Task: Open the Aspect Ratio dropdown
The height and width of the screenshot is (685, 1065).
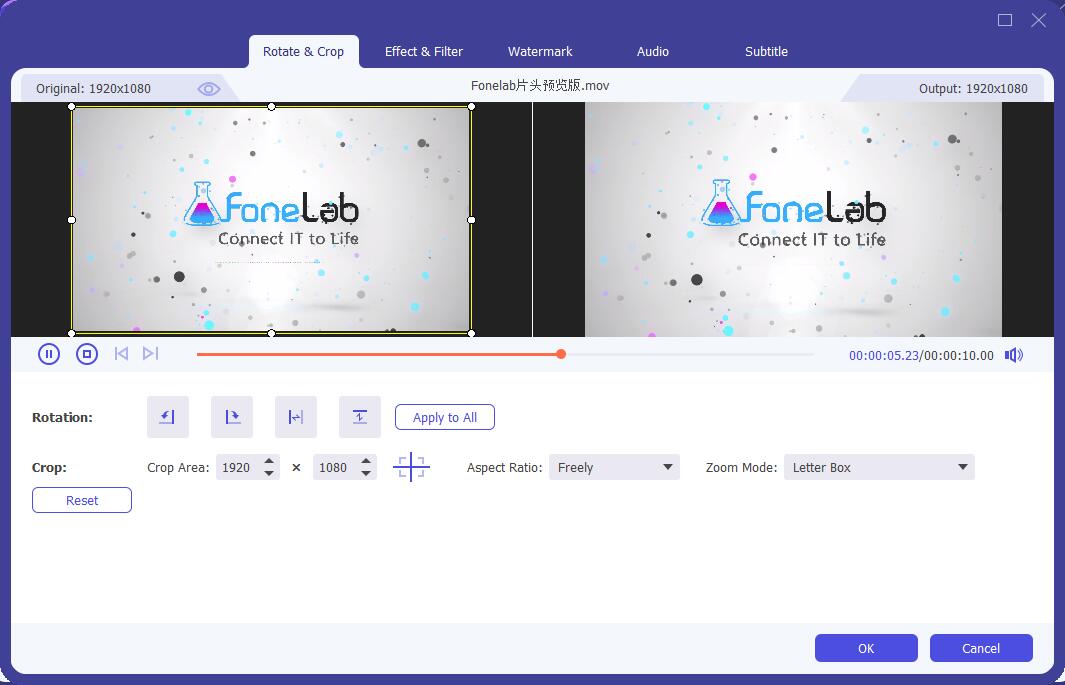Action: tap(614, 467)
